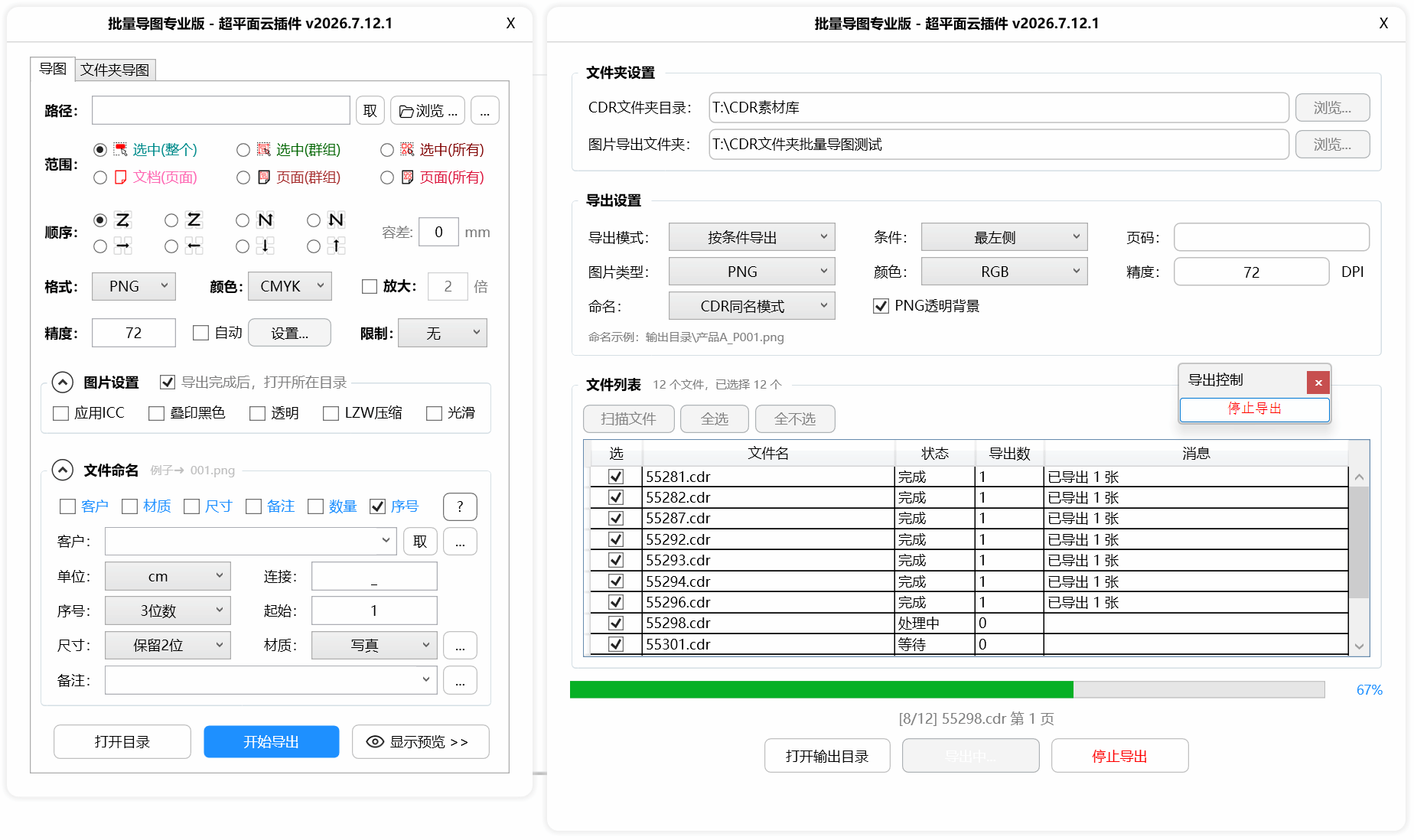The height and width of the screenshot is (840, 1414).
Task: Click the 取 button next to path field
Action: (x=370, y=111)
